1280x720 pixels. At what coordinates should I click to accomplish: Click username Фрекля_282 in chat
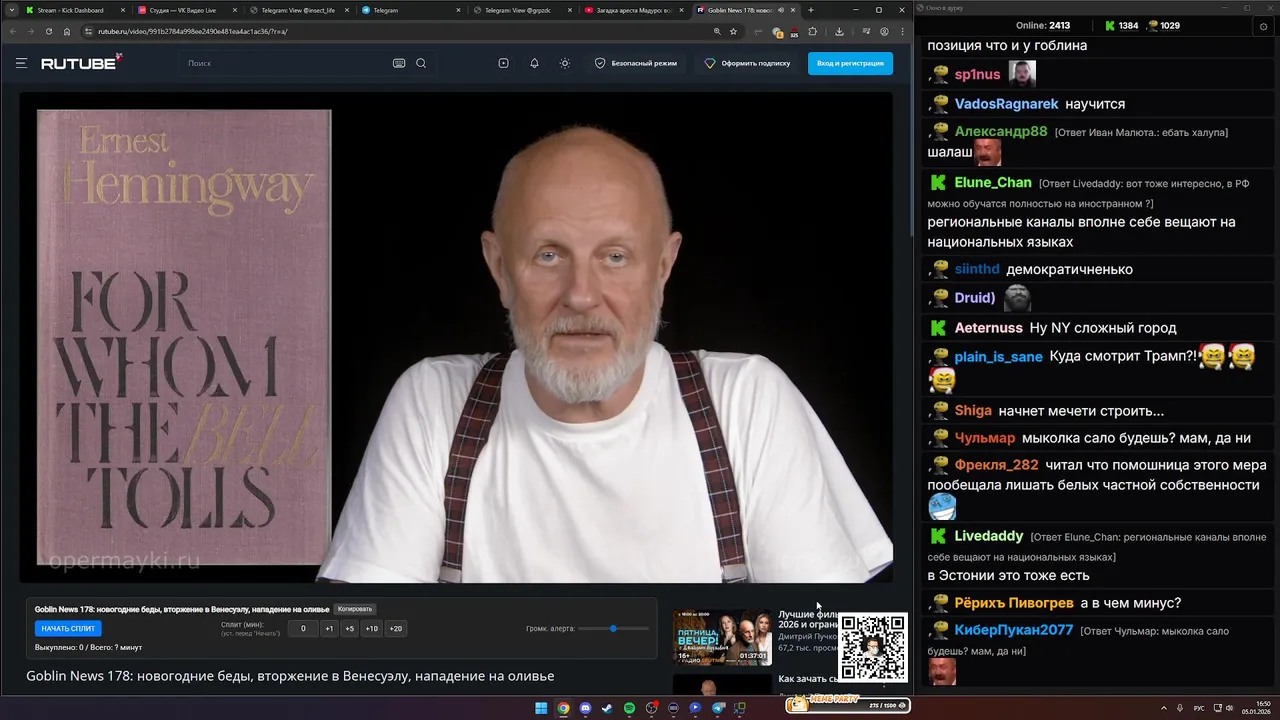[x=996, y=465]
